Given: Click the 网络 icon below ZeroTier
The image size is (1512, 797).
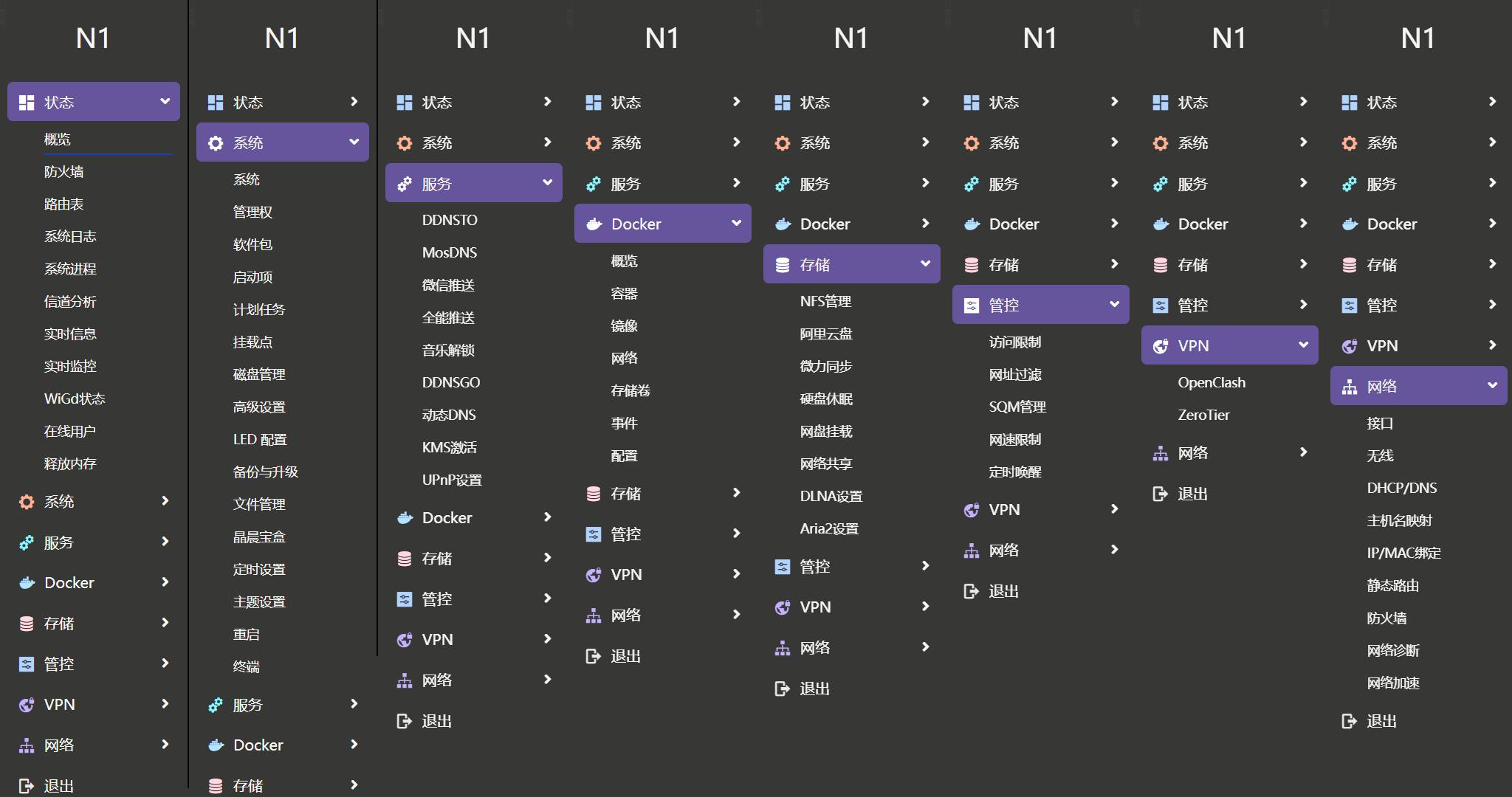Looking at the screenshot, I should [1161, 453].
